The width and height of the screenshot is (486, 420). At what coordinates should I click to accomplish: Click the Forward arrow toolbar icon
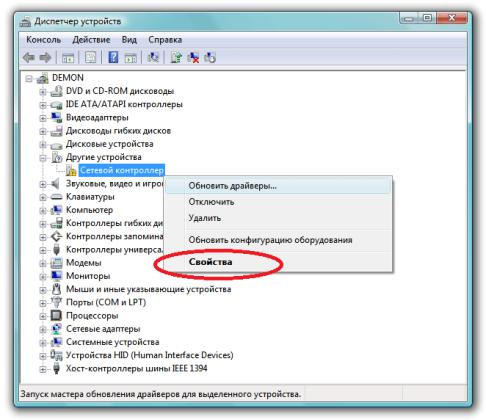pos(45,58)
